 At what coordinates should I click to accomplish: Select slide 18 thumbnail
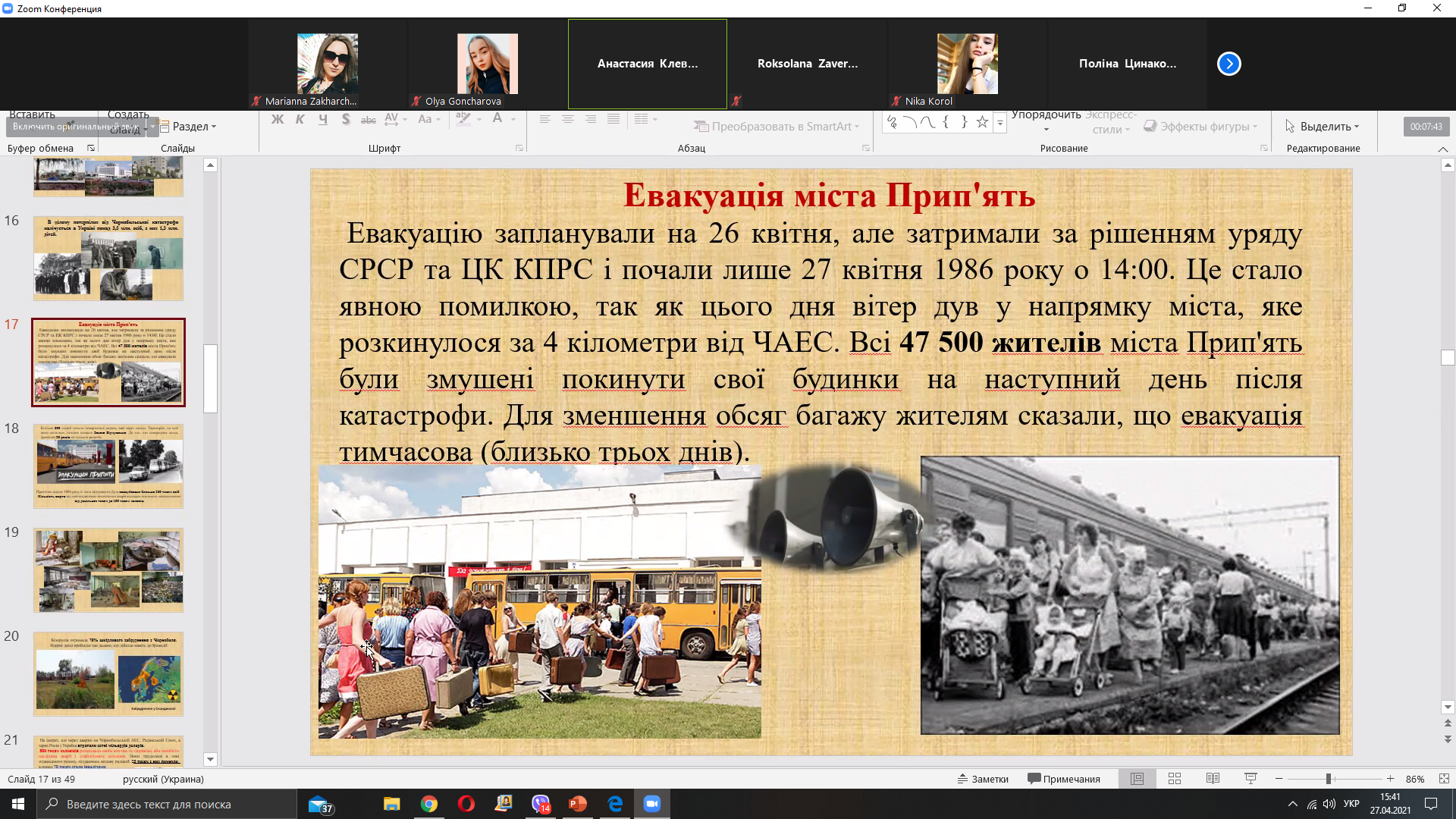[x=108, y=466]
